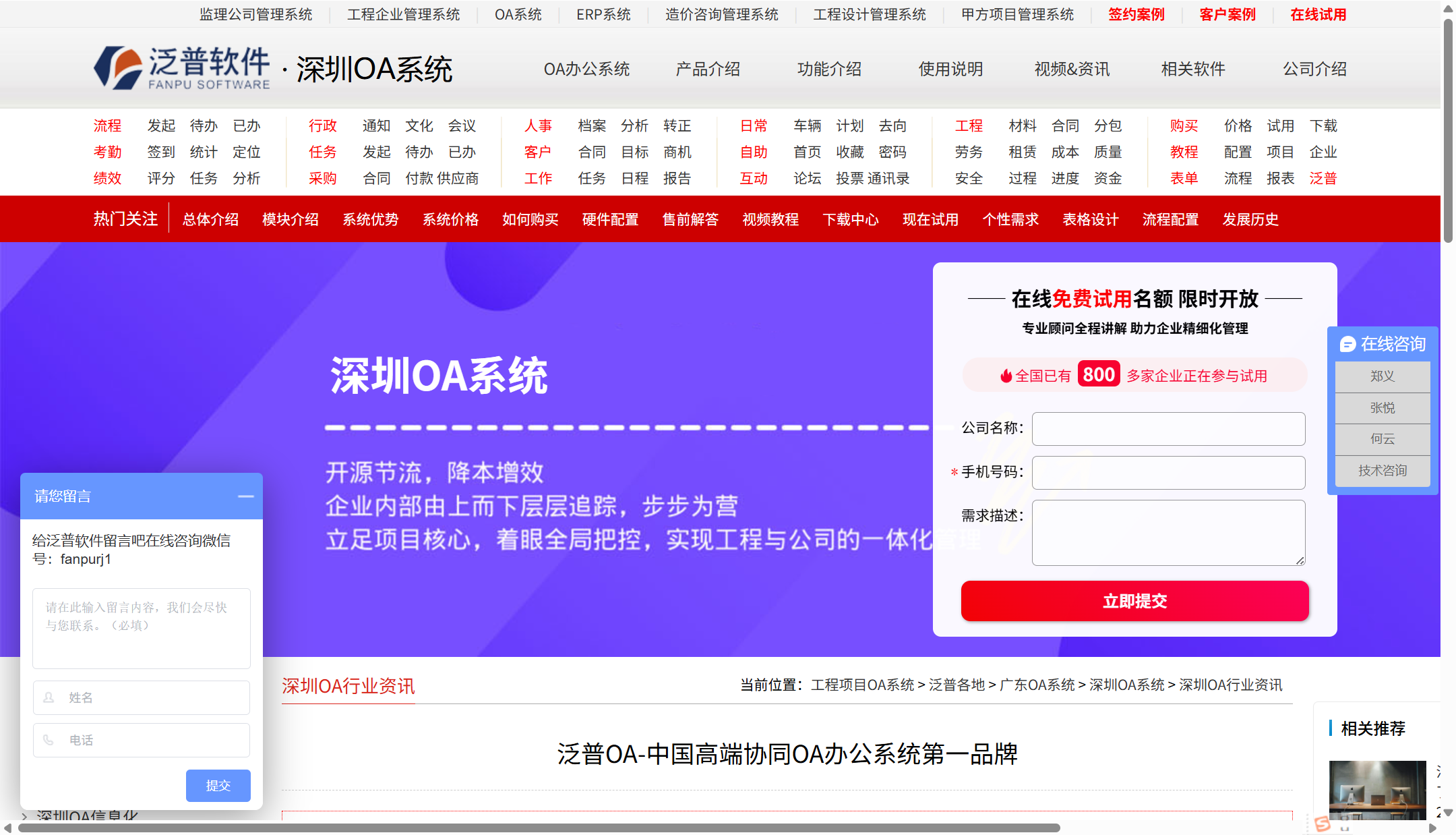Open the 产品介绍 navigation menu

tap(708, 69)
